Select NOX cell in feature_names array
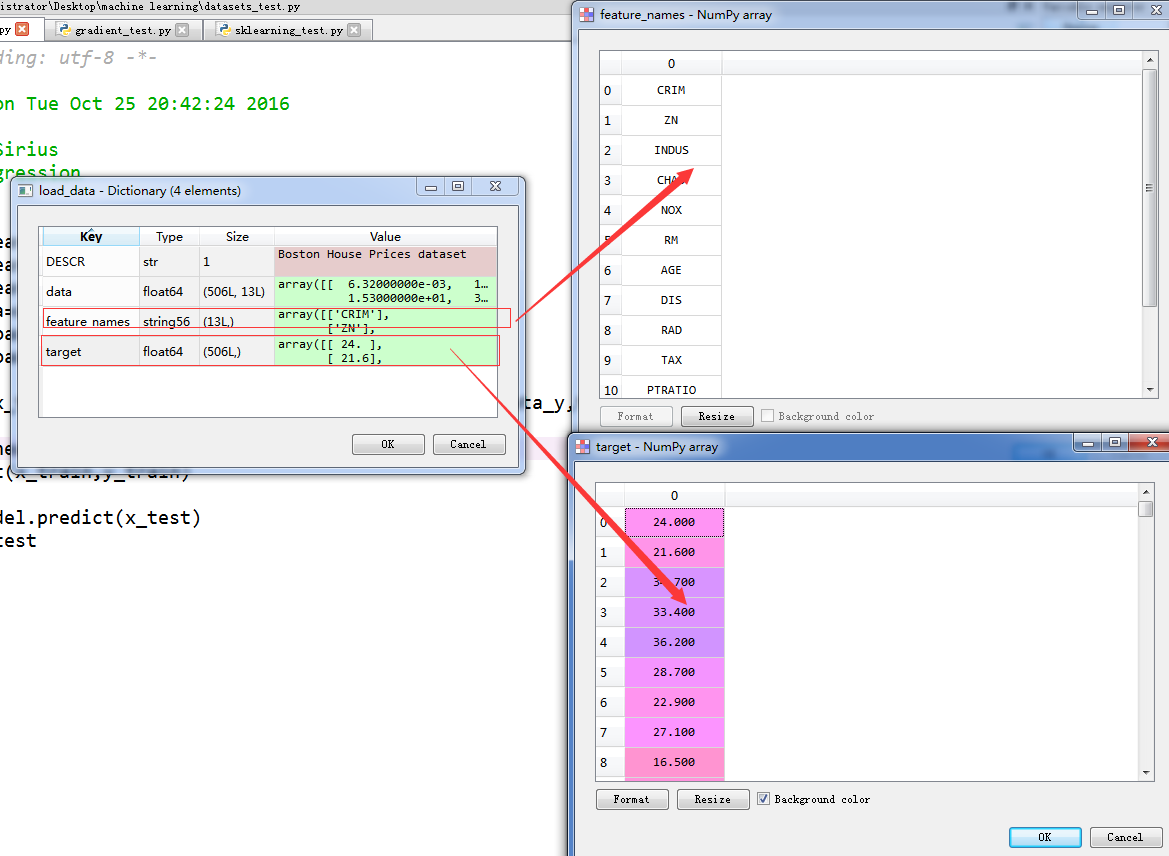 (x=671, y=210)
